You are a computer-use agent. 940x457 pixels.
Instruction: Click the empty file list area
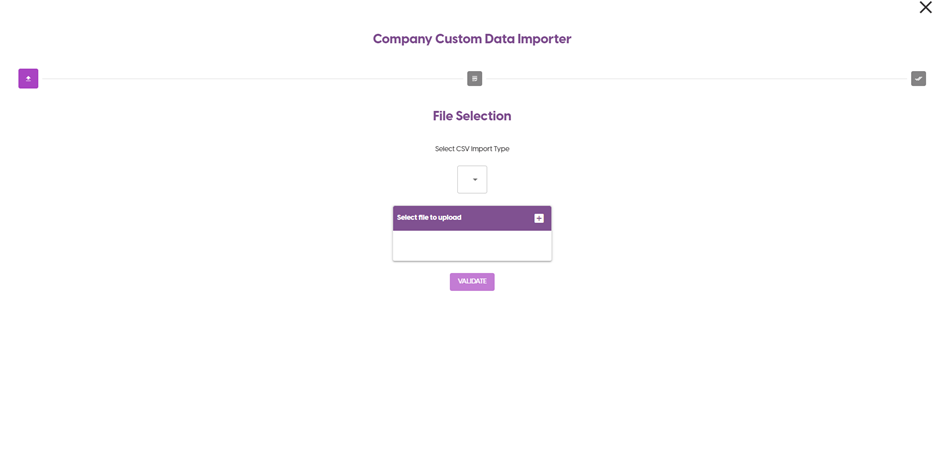click(x=472, y=246)
